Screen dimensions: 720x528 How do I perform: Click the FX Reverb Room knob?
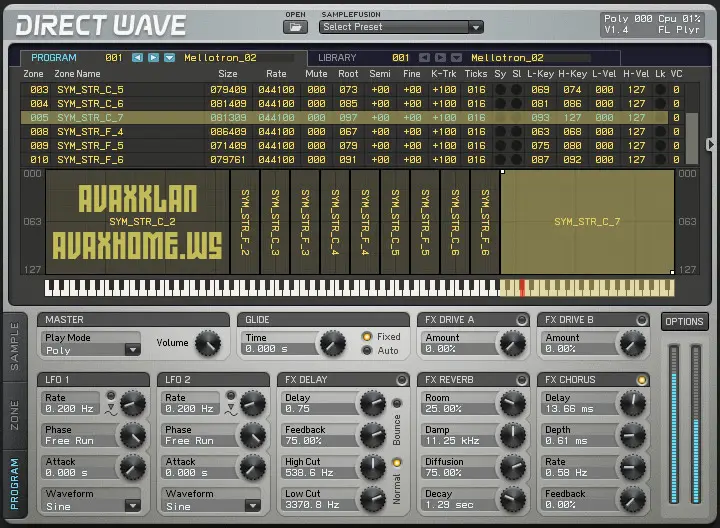pos(513,403)
